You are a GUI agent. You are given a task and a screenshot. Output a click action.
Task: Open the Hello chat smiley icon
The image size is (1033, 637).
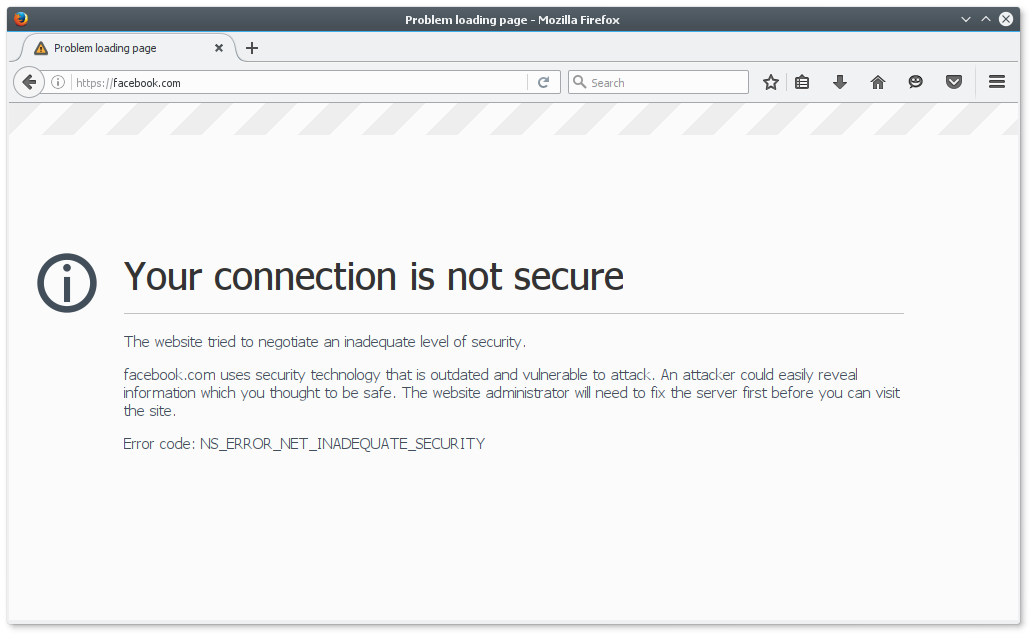pos(915,82)
